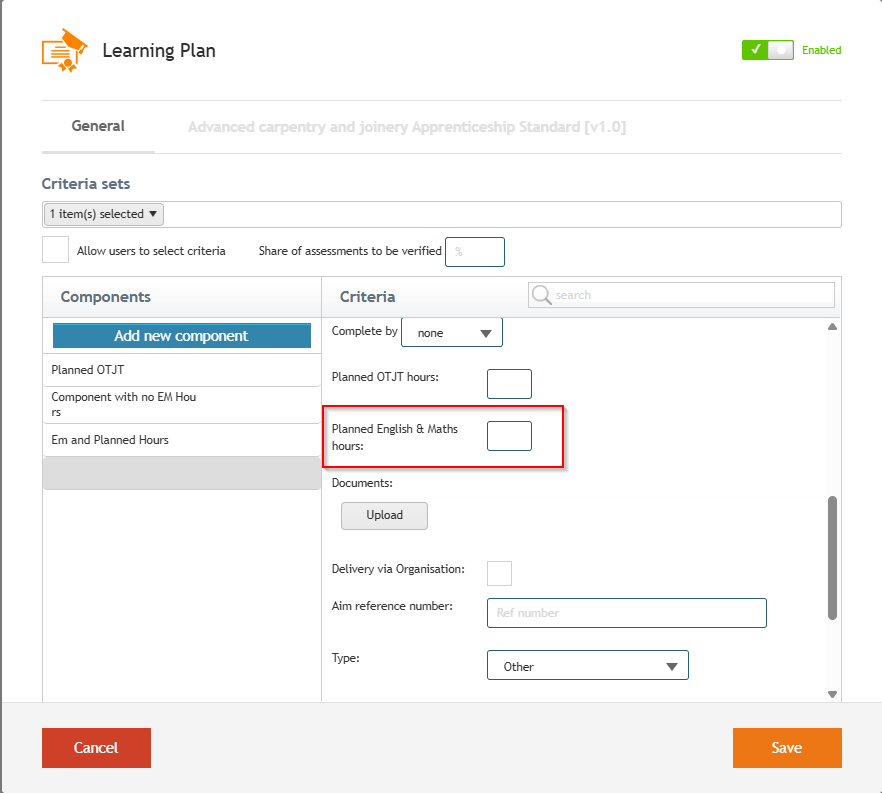
Task: Click the Aim reference number field
Action: [627, 613]
